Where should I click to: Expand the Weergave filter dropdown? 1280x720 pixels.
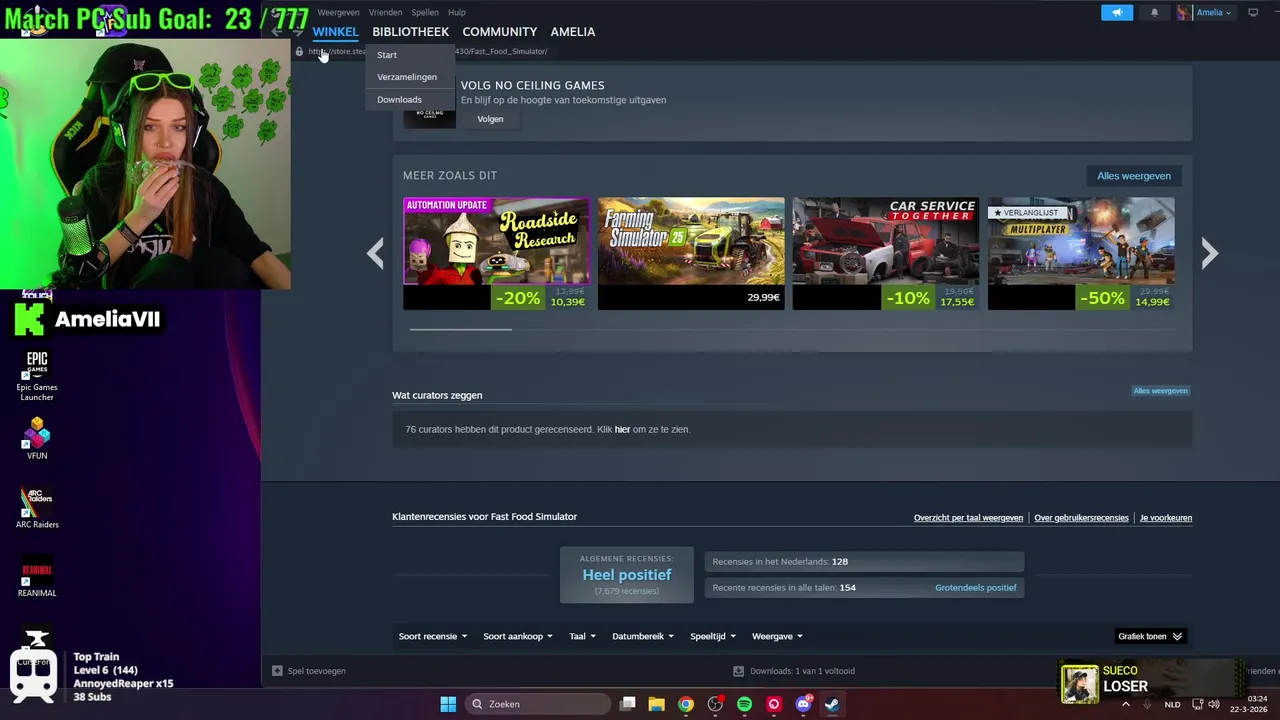777,637
